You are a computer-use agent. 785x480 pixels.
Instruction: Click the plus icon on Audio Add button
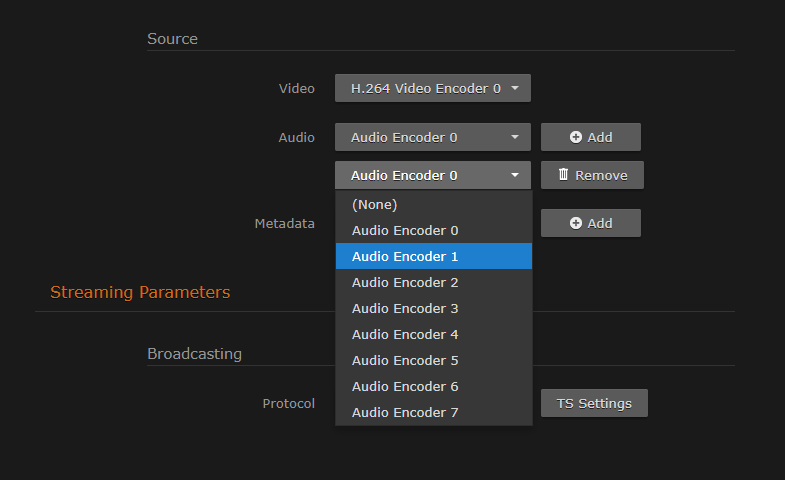click(x=576, y=137)
